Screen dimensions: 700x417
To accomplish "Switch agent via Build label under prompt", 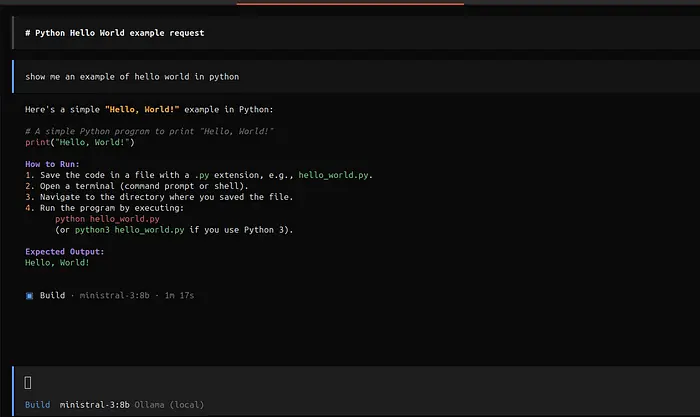I will [37, 404].
